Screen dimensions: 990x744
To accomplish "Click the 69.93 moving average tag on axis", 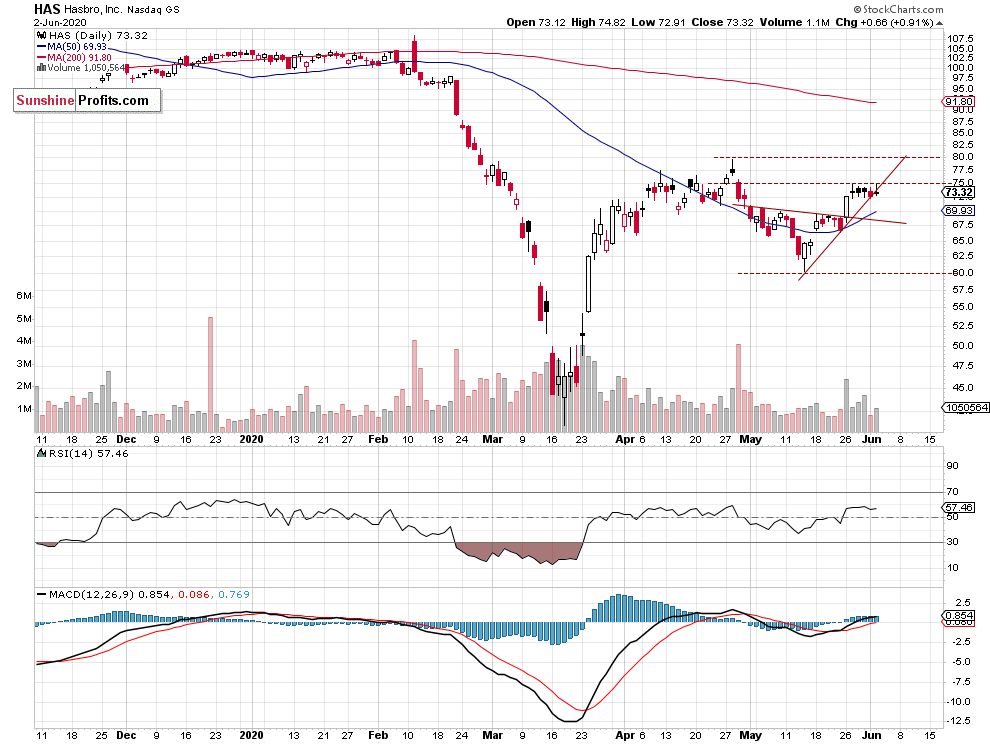I will tap(958, 210).
